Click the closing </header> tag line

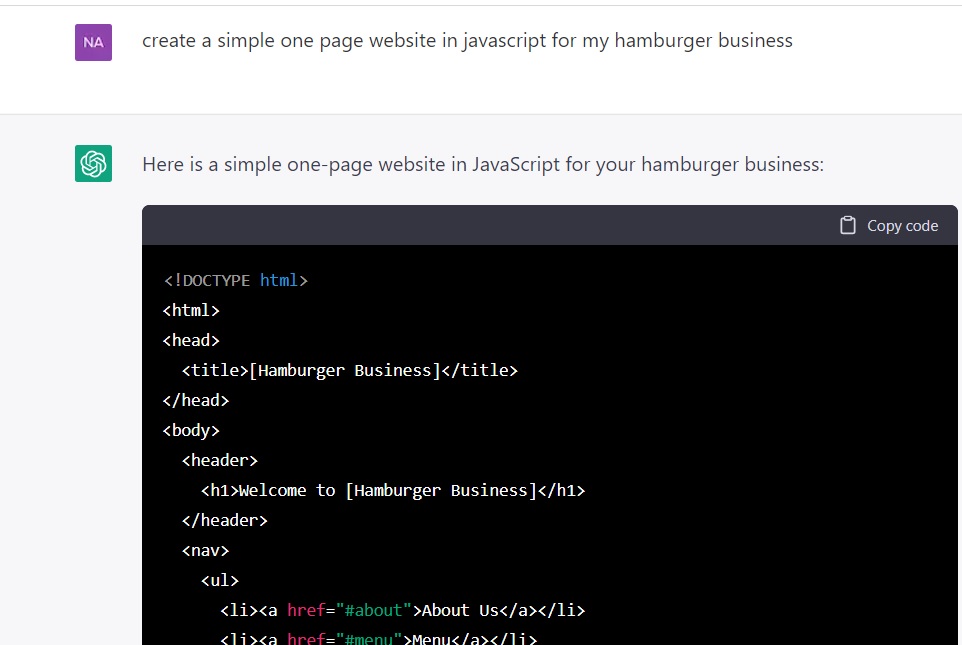point(225,521)
